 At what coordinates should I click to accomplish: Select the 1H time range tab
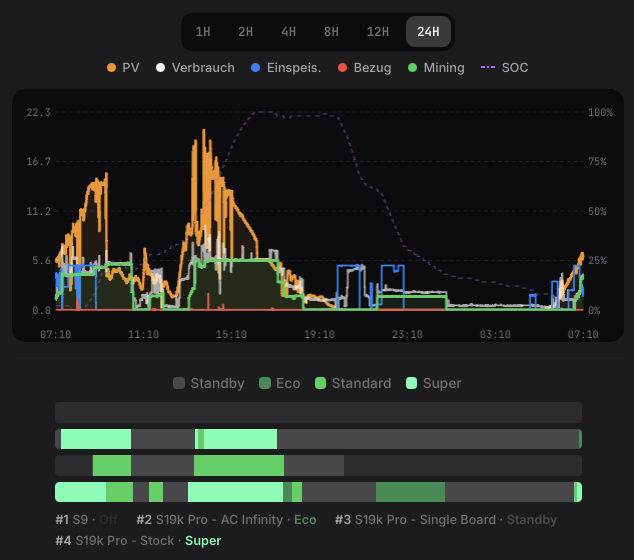click(x=203, y=32)
